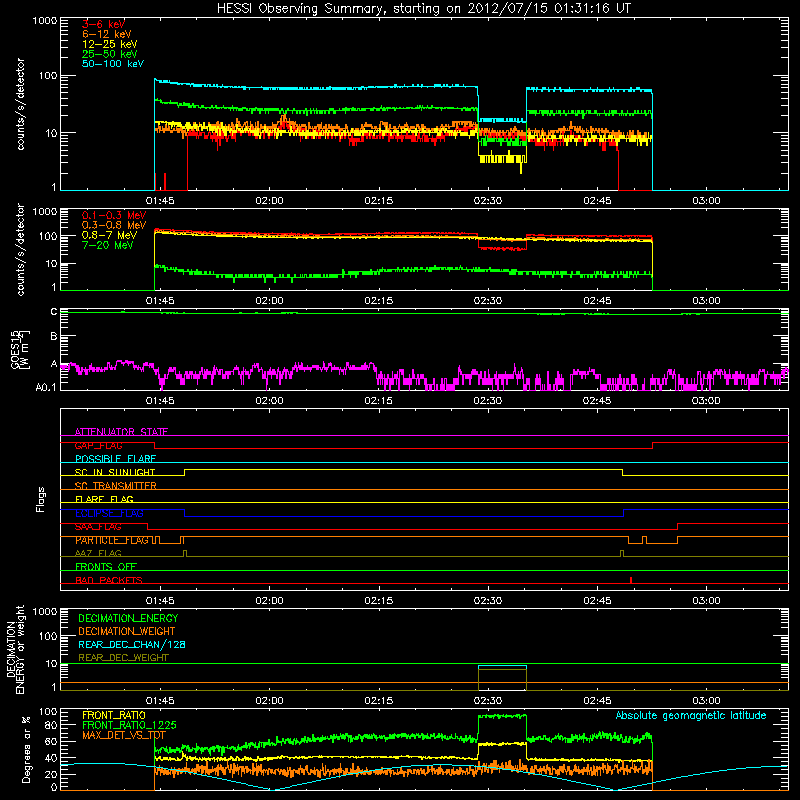This screenshot has width=800, height=800.
Task: Click the Flags vertical axis title
Action: point(41,499)
